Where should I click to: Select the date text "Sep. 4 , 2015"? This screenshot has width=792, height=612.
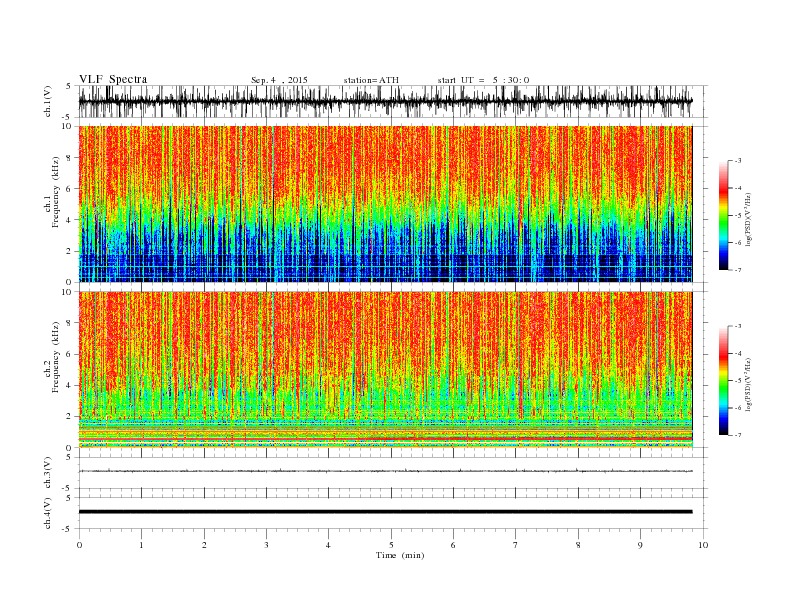[279, 80]
